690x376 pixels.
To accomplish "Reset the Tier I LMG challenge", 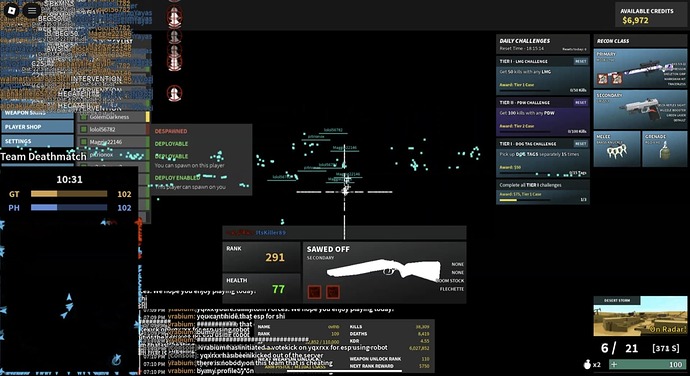I will 580,61.
